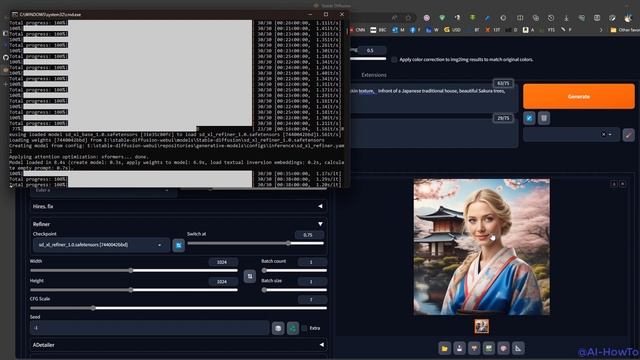Click the dice random seed icon
The width and height of the screenshot is (640, 360).
(x=278, y=328)
